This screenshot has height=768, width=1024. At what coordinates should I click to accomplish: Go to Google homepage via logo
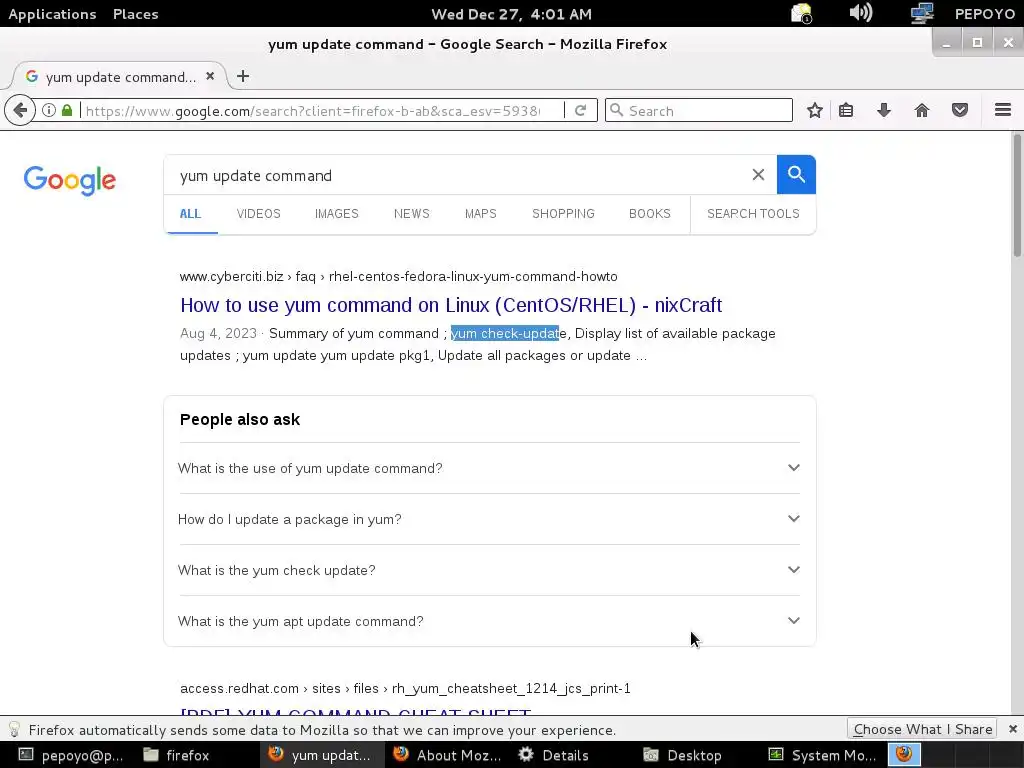pos(70,180)
